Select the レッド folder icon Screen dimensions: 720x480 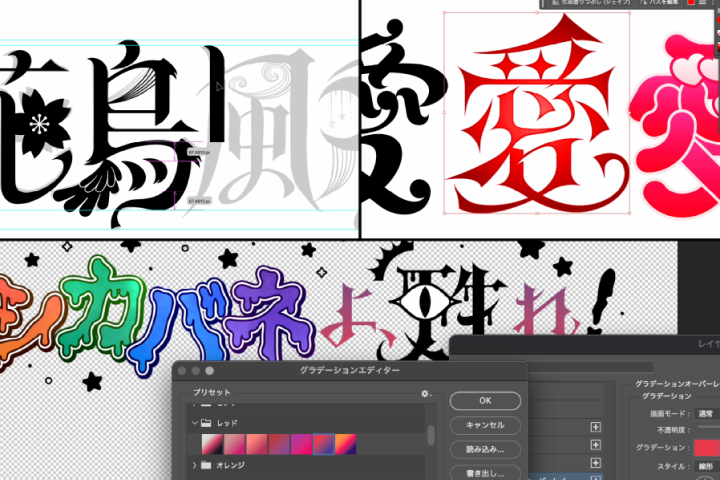click(206, 423)
